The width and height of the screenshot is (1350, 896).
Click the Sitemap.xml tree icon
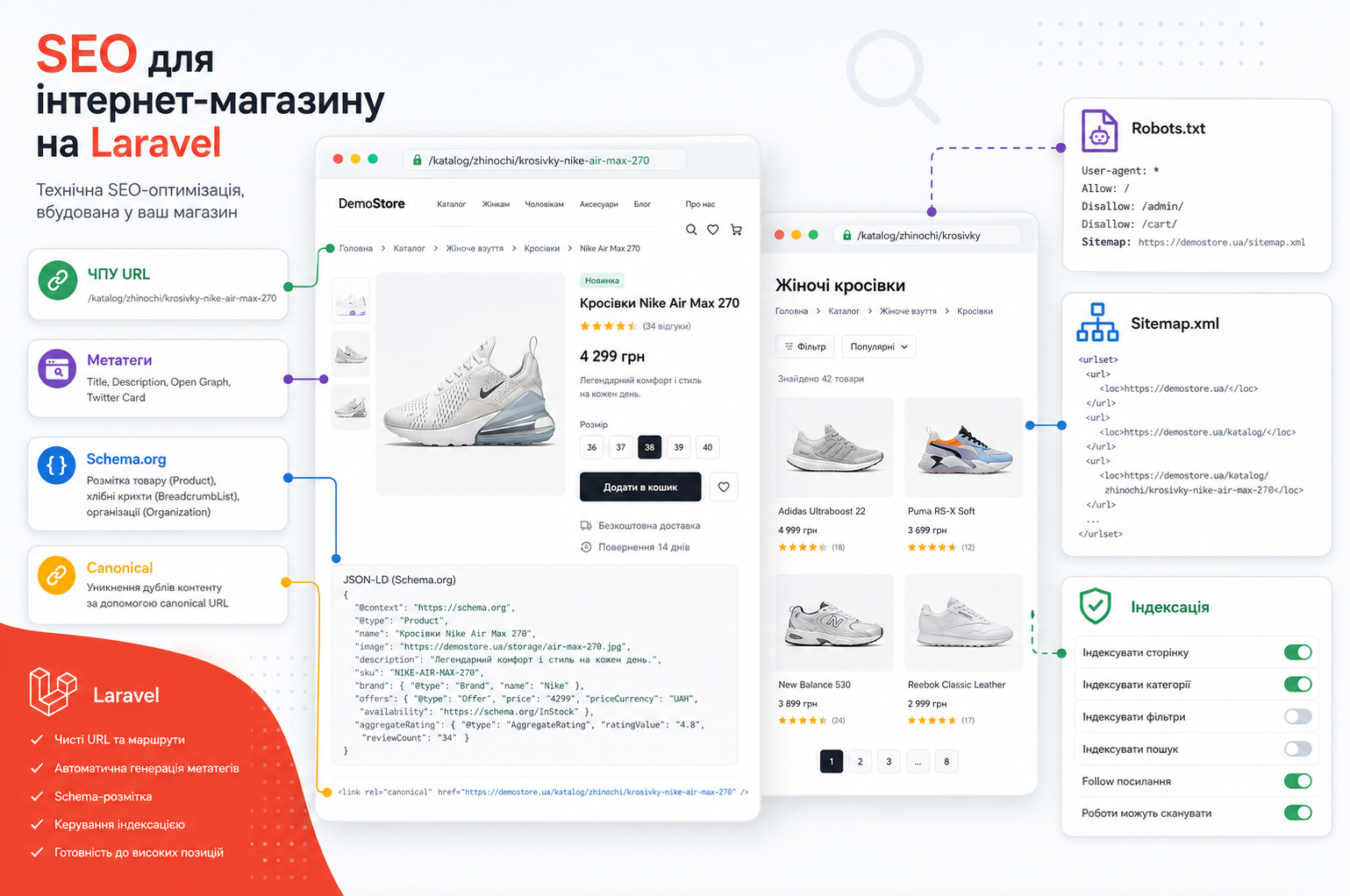1097,322
